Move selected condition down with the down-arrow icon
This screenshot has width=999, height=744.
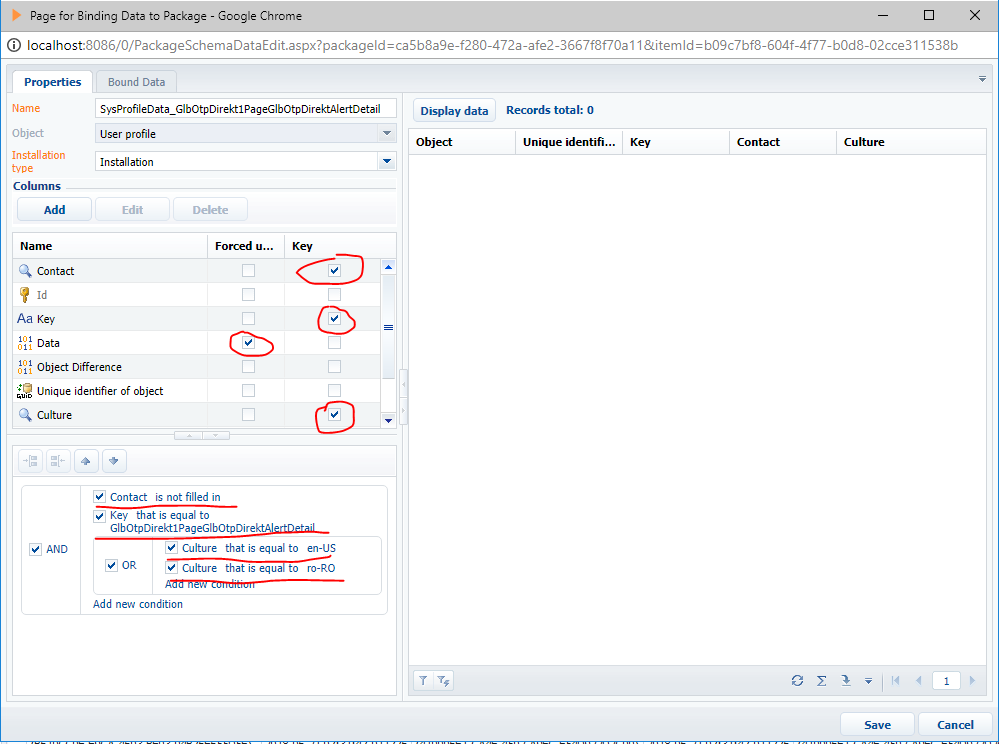tap(114, 460)
